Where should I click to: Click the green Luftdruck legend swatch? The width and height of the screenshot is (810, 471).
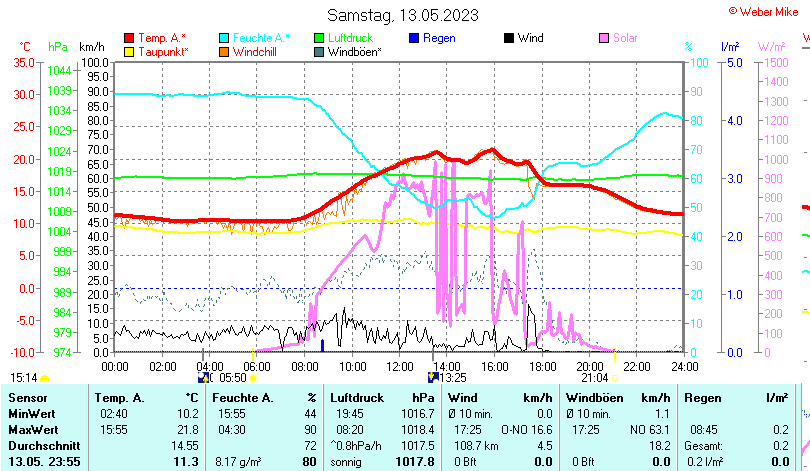coord(319,38)
